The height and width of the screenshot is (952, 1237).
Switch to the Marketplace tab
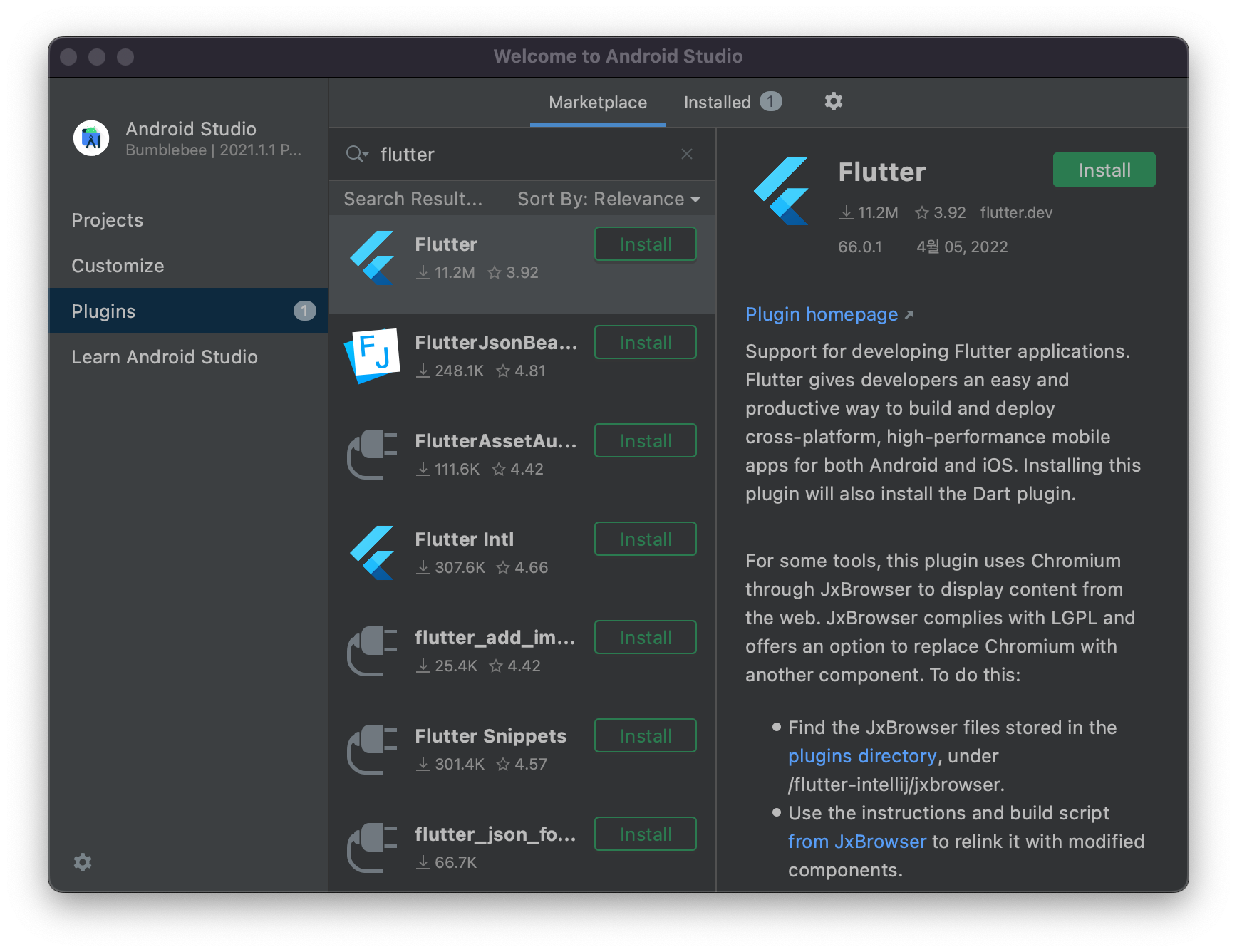point(598,103)
